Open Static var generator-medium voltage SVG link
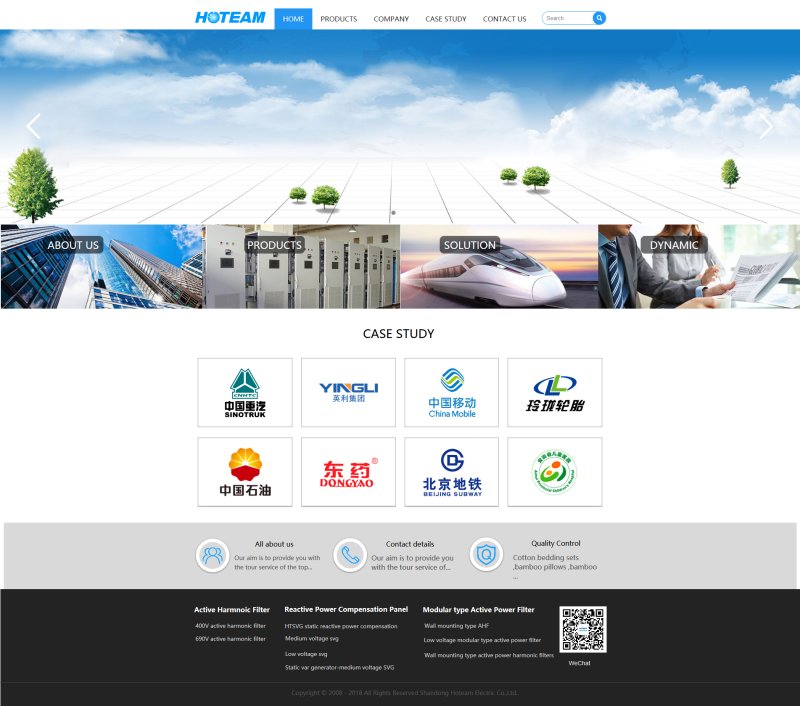 [339, 667]
